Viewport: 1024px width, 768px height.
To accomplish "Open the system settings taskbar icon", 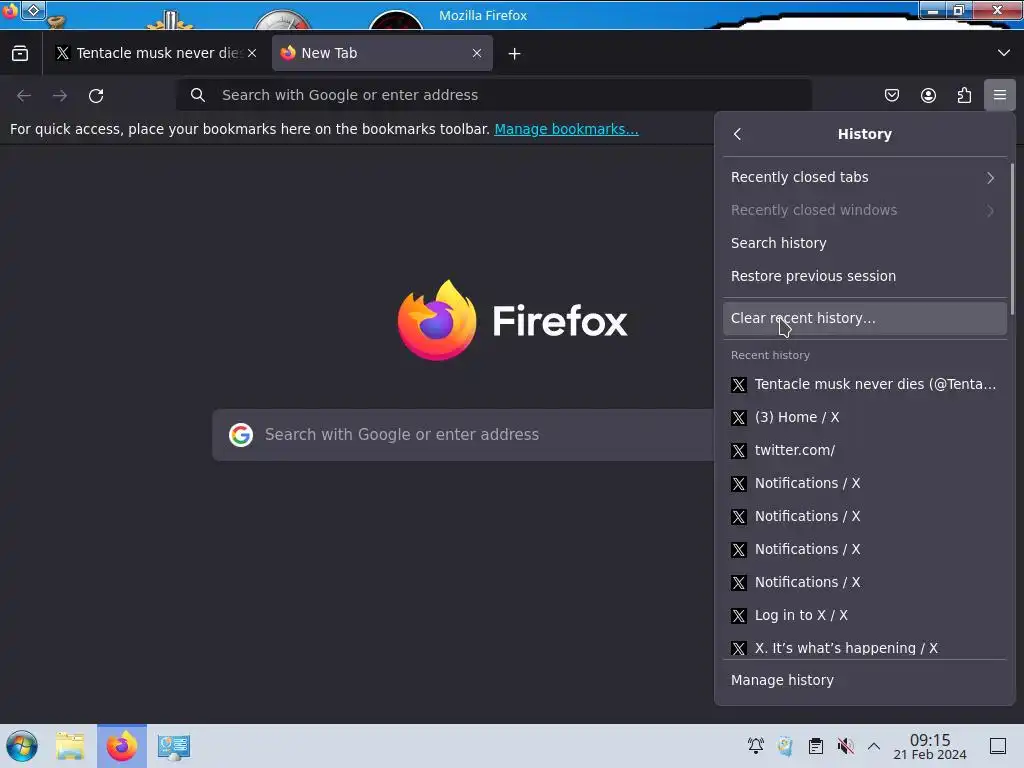I will (x=174, y=746).
